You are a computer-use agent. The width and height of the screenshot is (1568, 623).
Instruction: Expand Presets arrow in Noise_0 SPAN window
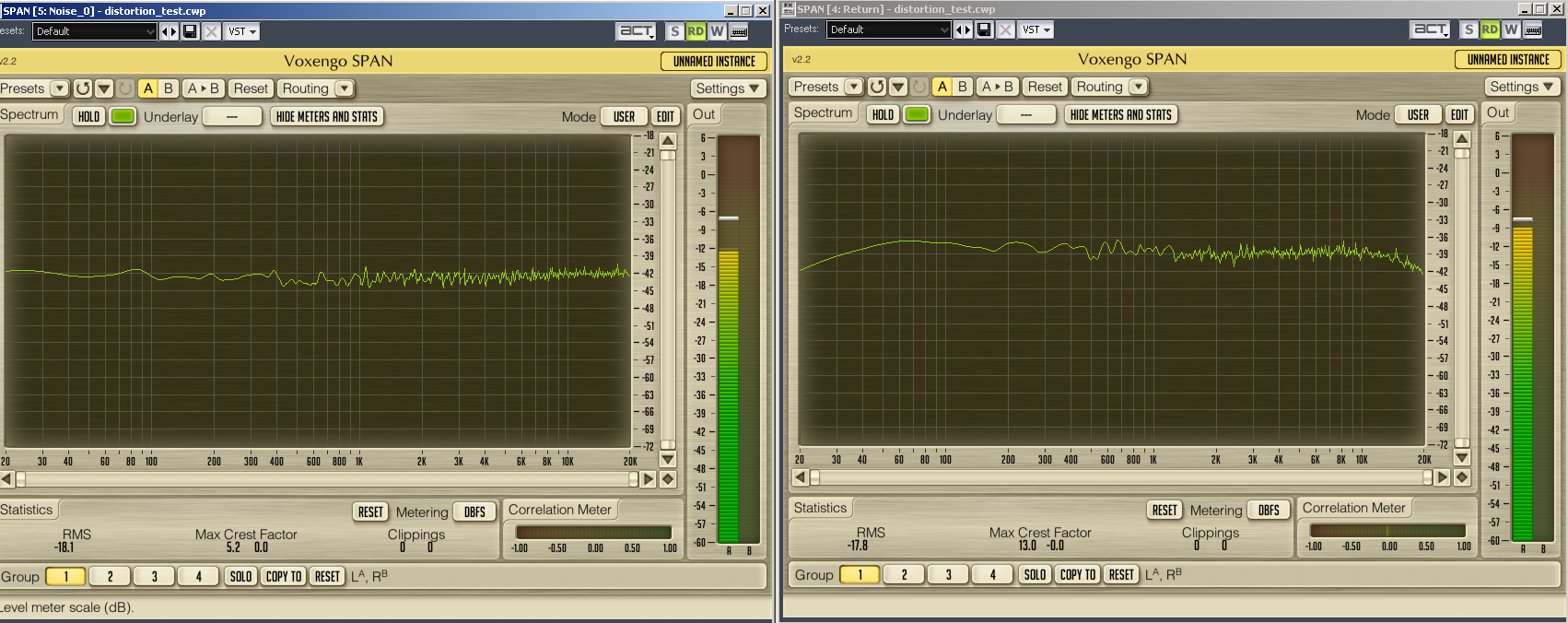(60, 88)
